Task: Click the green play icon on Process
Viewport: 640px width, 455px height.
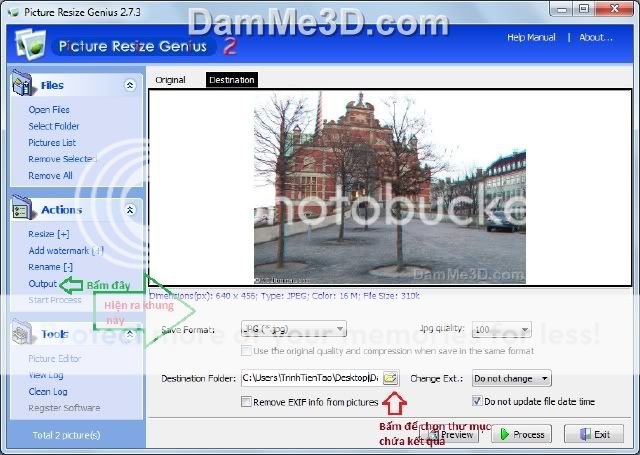Action: (x=504, y=435)
